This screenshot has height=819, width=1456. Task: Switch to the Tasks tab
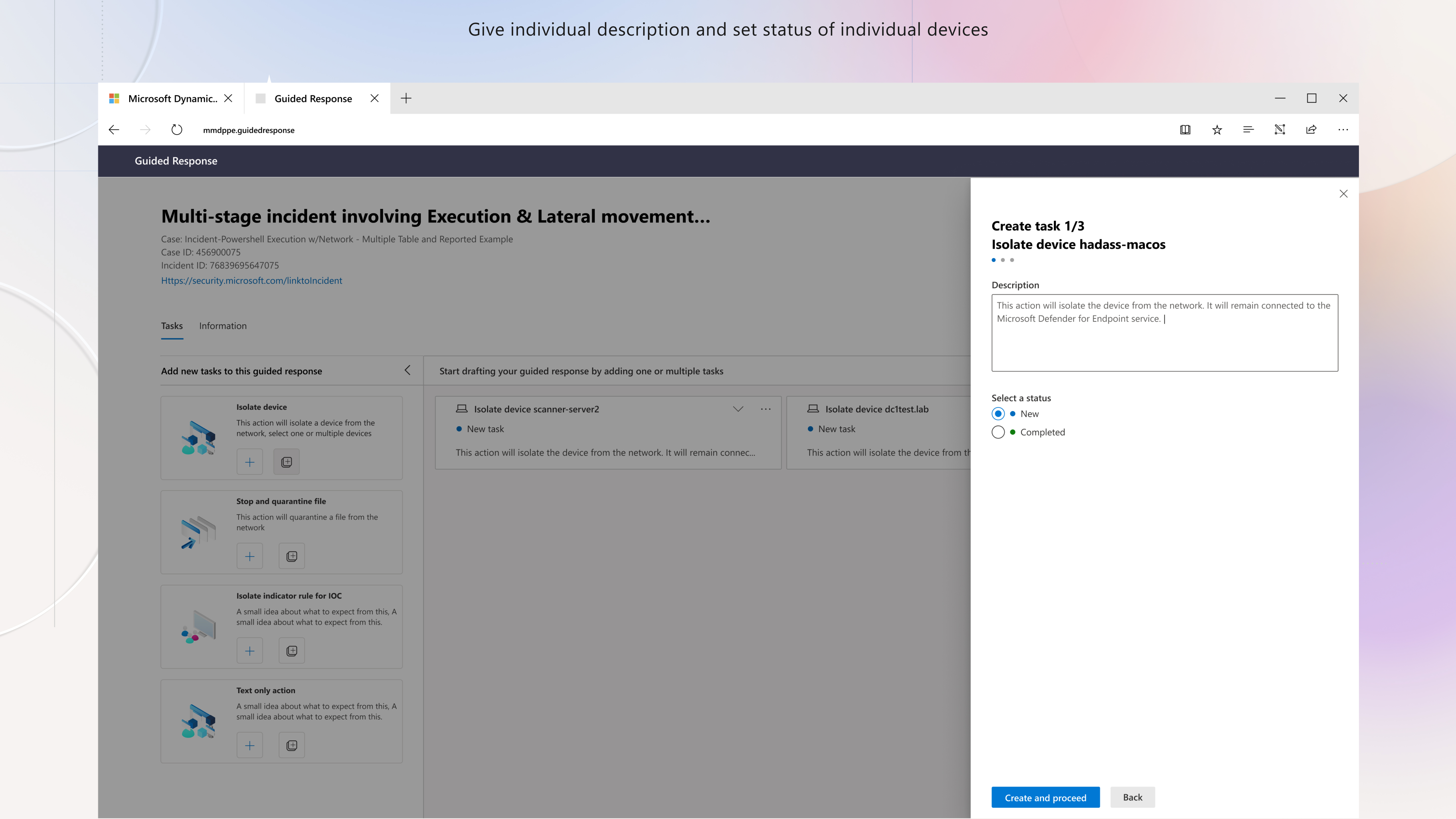coord(172,326)
